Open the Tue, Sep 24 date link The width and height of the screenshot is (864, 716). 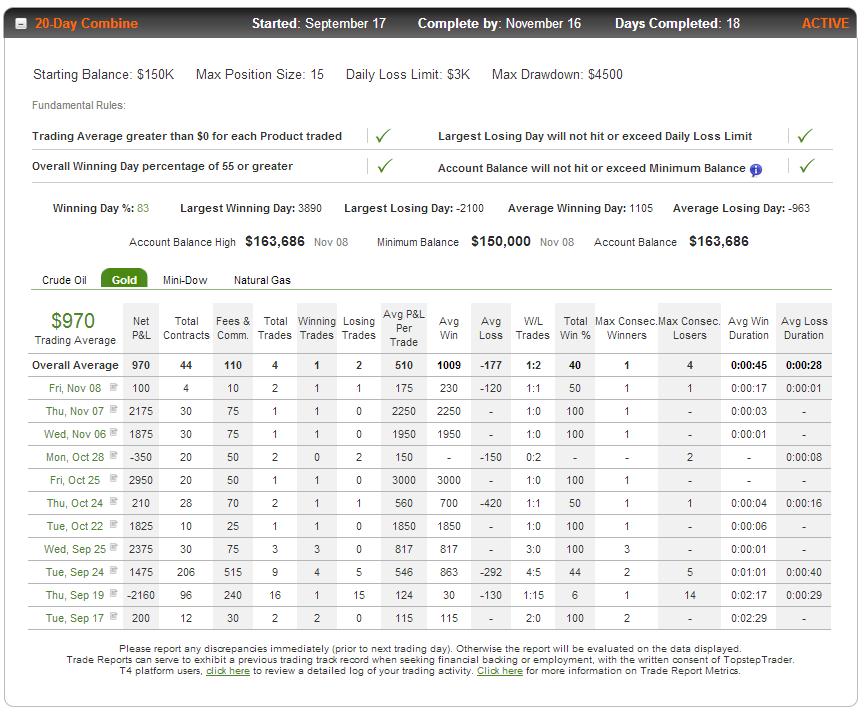point(75,572)
